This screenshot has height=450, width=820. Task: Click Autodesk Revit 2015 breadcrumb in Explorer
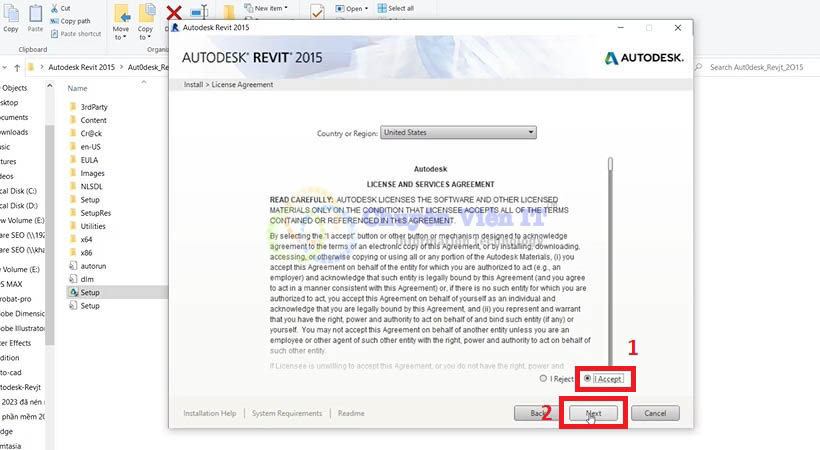click(x=82, y=67)
